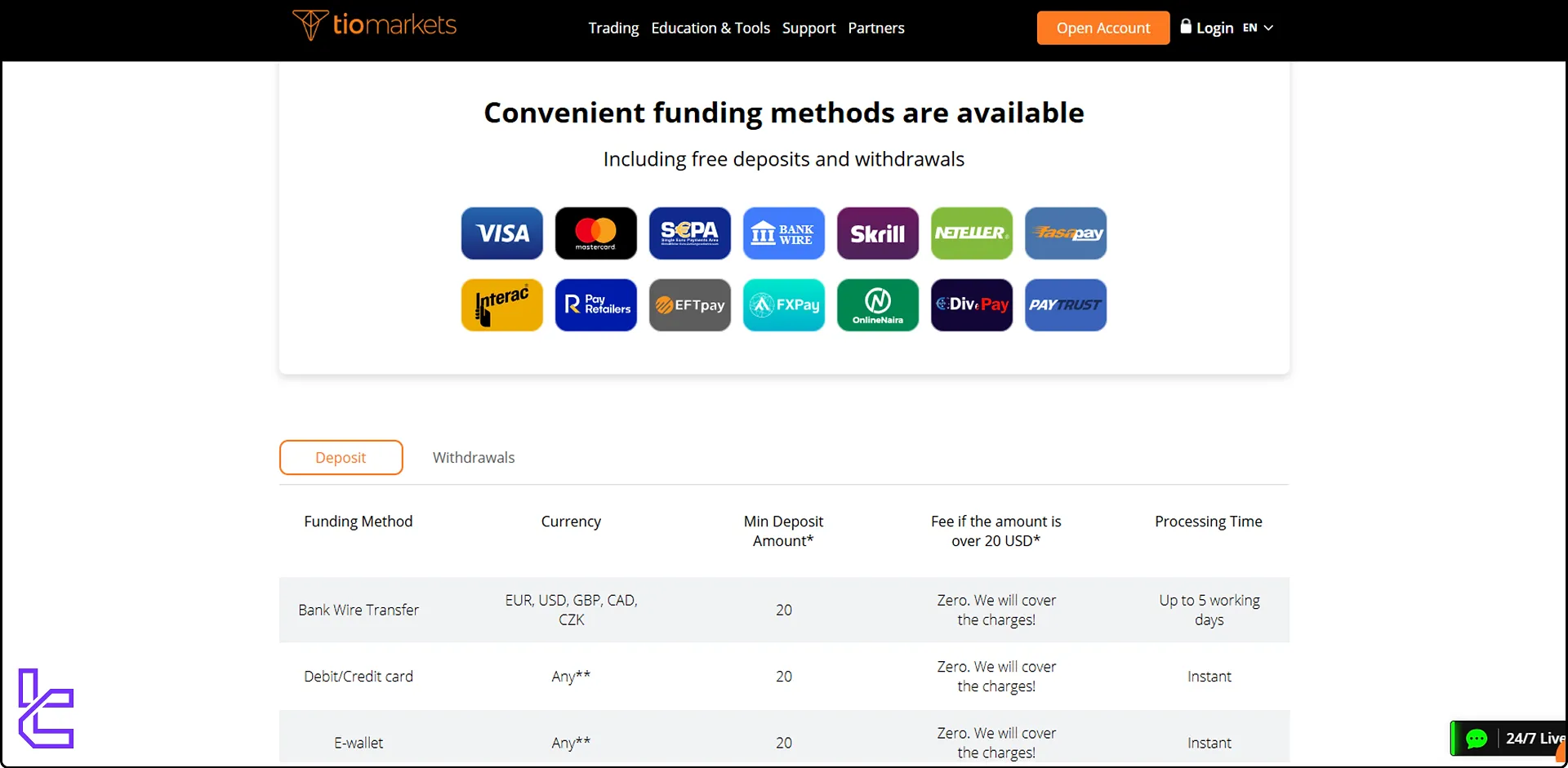Viewport: 1568px width, 768px height.
Task: Switch to the Withdrawals tab
Action: pos(474,458)
